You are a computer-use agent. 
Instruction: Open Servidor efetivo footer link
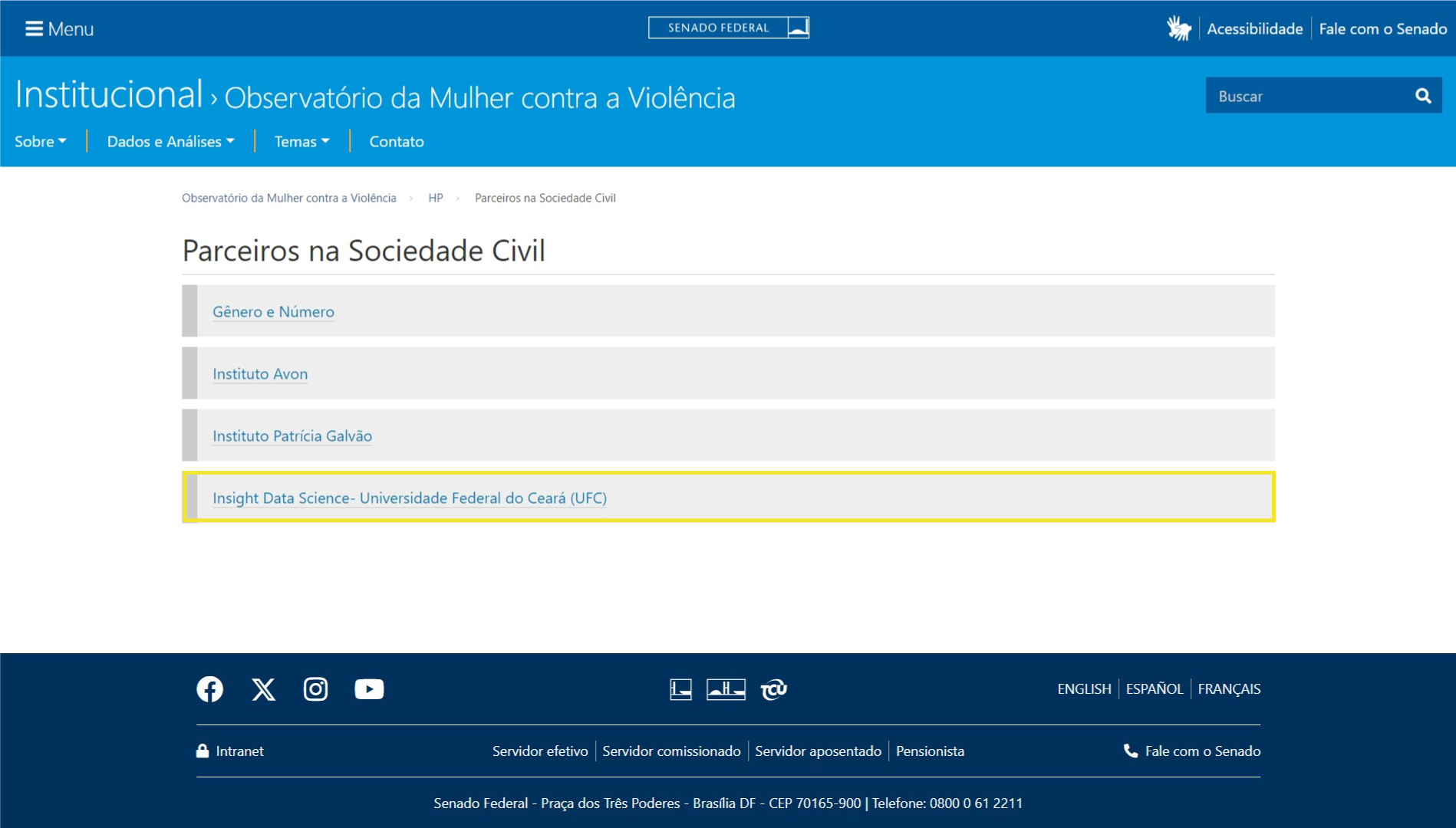point(540,751)
